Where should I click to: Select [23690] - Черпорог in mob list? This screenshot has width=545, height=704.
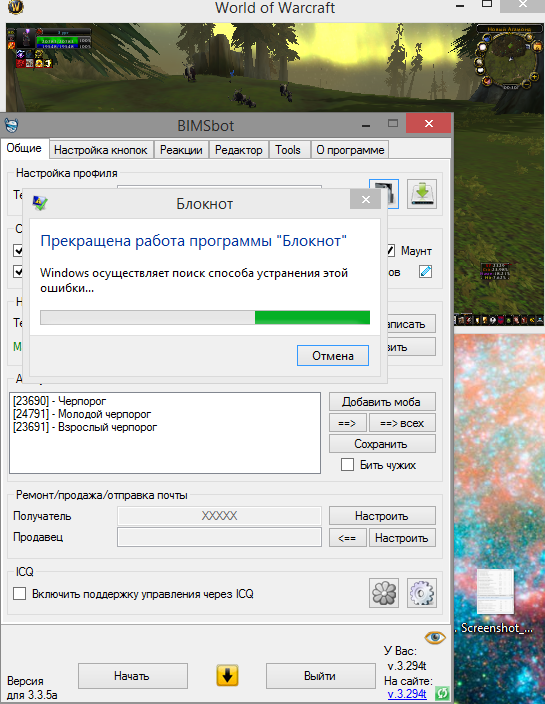click(60, 401)
